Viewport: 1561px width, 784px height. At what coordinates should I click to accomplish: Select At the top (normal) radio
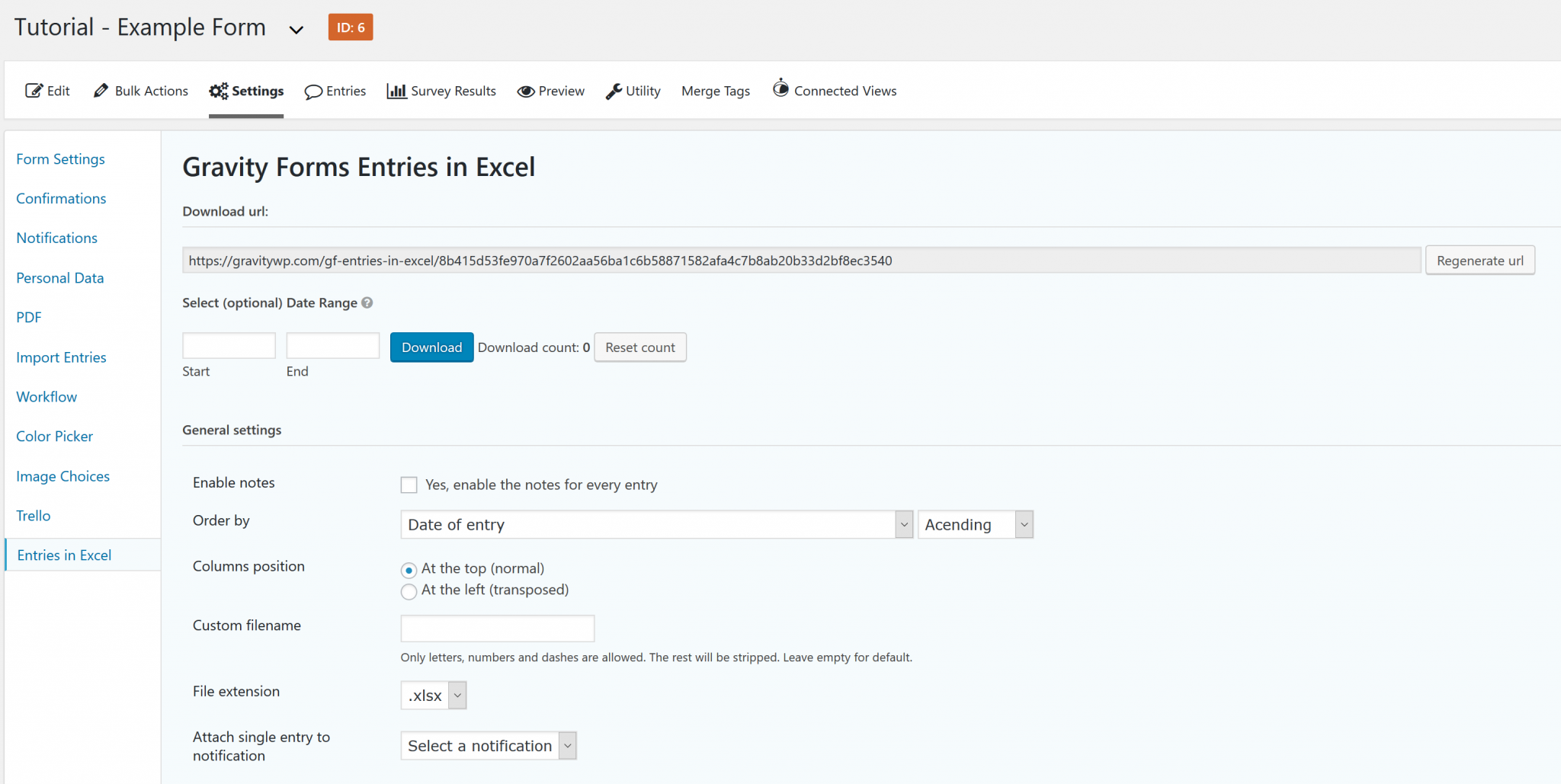[409, 570]
